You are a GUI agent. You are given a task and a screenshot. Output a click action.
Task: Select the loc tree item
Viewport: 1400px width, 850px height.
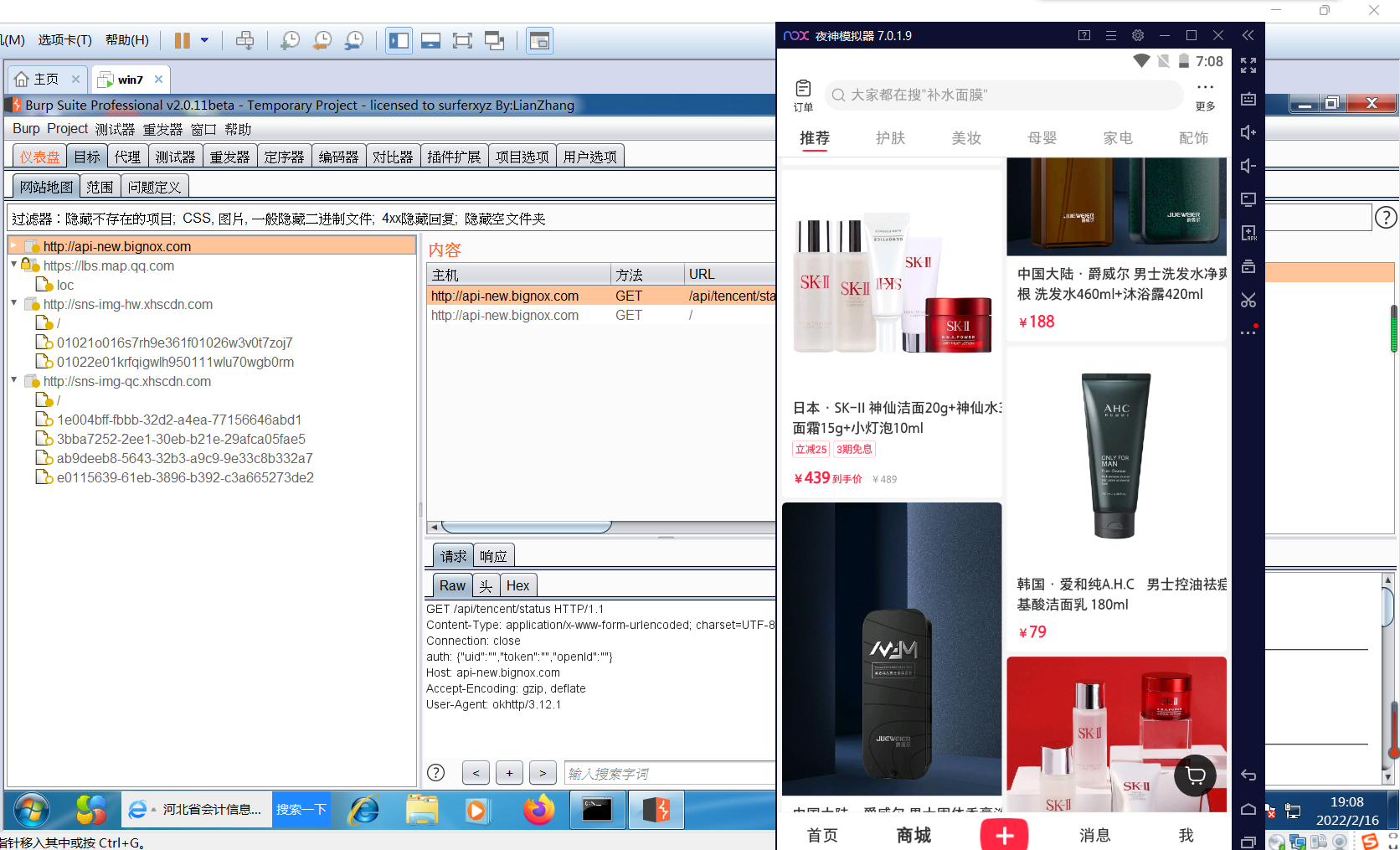65,285
